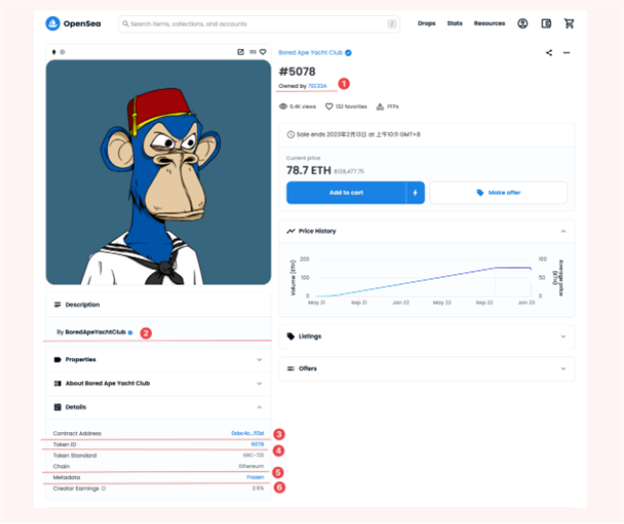Open the contract address link
Image resolution: width=624 pixels, height=524 pixels.
(247, 433)
